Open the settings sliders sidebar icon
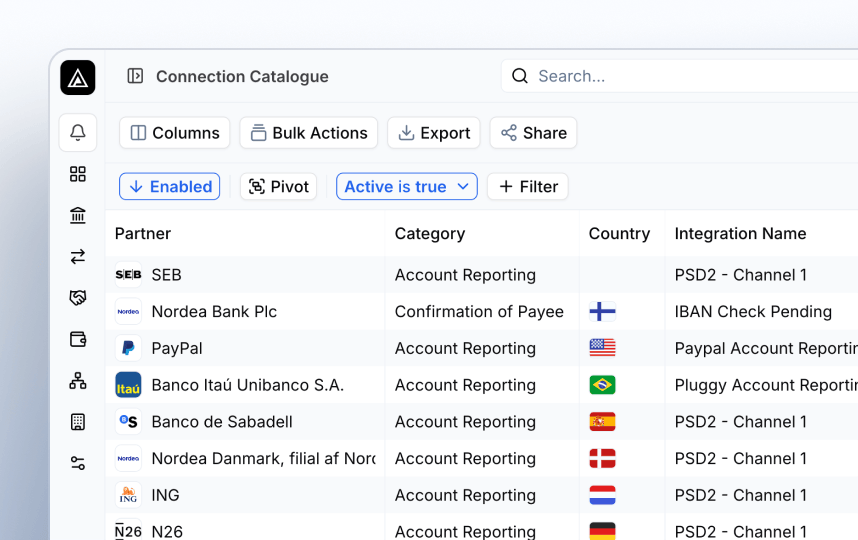 pyautogui.click(x=78, y=463)
